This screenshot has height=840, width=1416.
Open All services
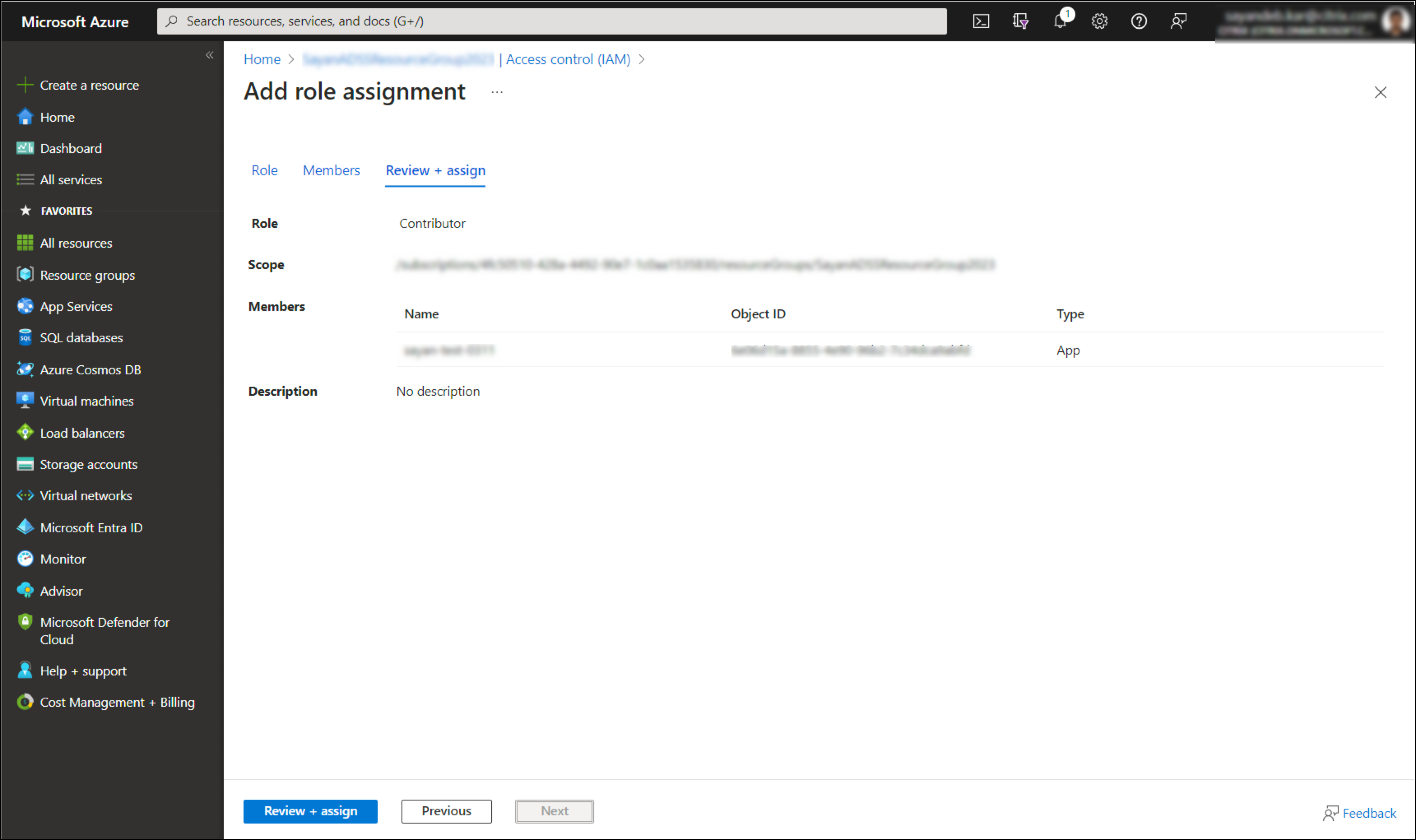pyautogui.click(x=59, y=179)
